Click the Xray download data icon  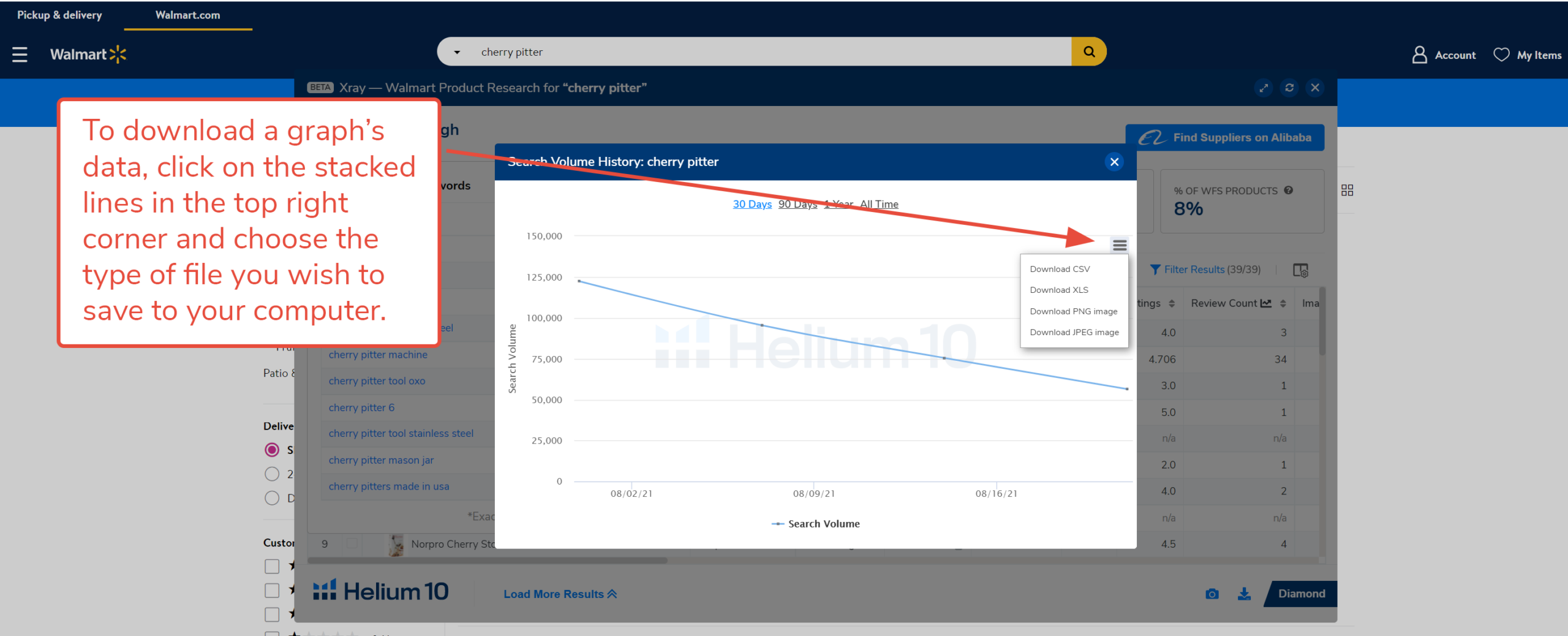(1244, 594)
